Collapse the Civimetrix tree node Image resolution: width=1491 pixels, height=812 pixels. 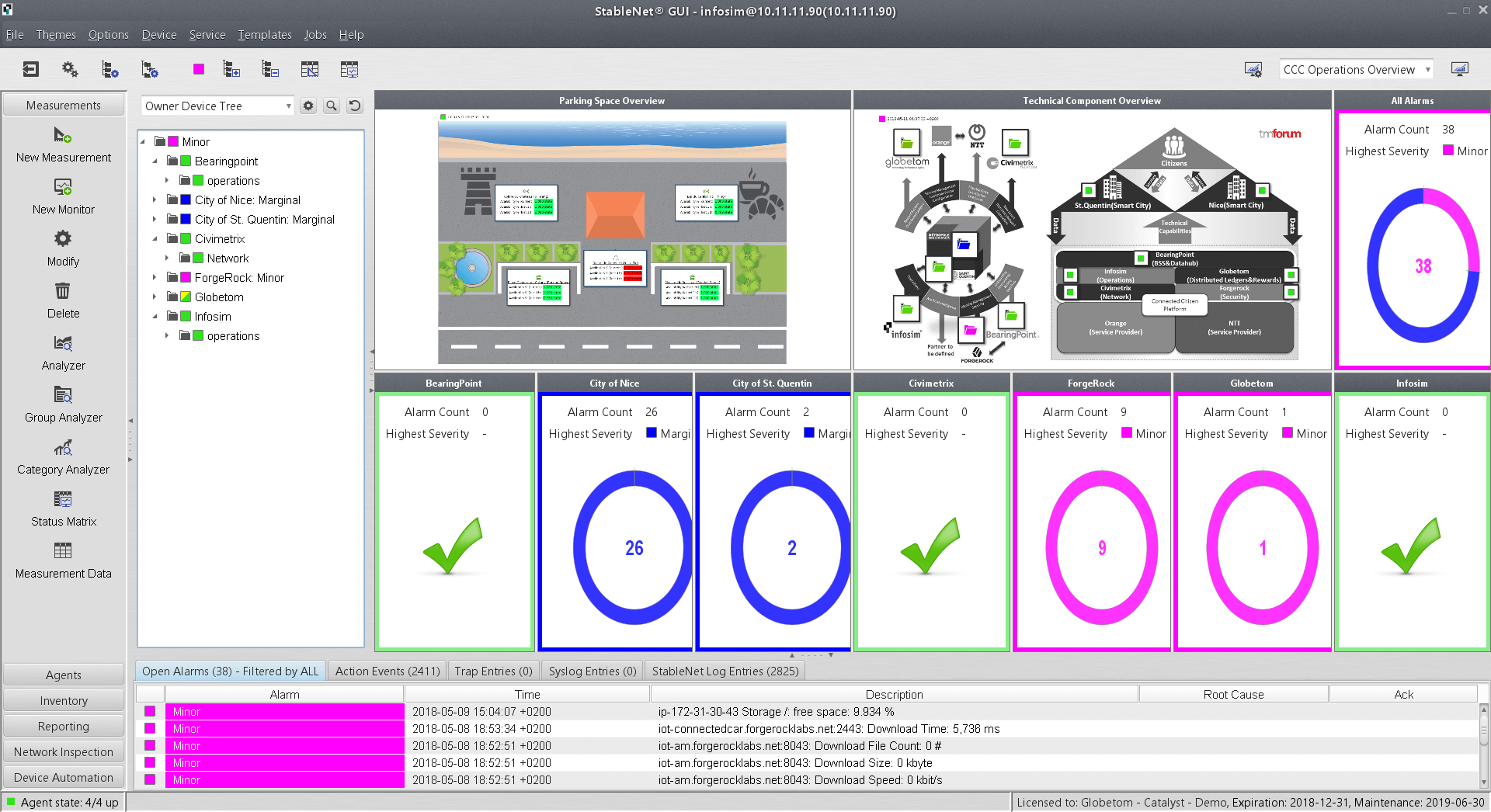[155, 238]
